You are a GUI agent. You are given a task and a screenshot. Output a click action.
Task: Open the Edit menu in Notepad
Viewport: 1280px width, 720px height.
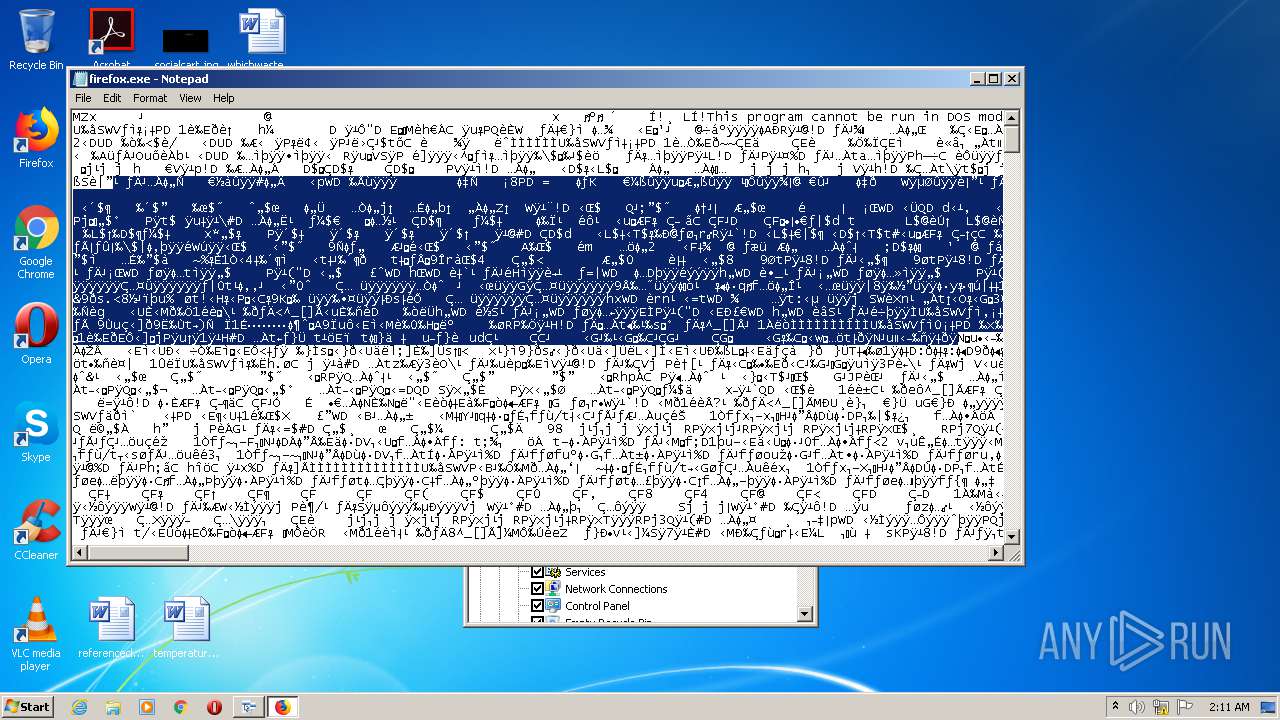click(112, 98)
